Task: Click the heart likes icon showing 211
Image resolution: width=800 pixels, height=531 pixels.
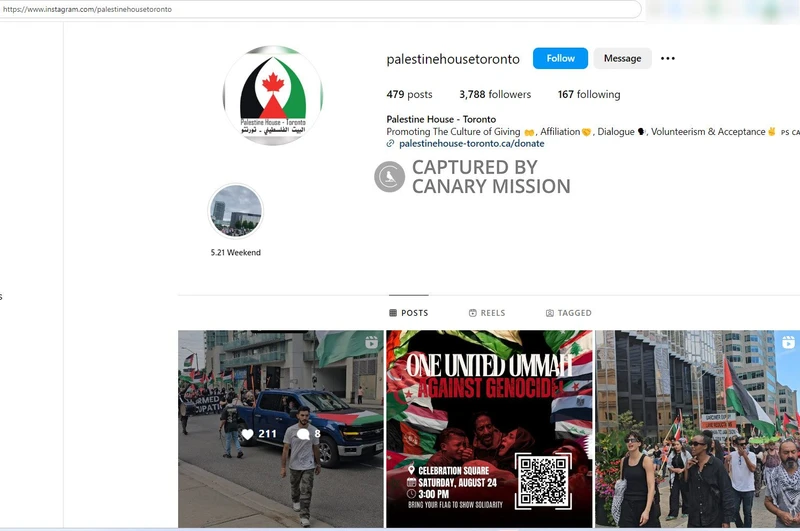Action: point(247,434)
